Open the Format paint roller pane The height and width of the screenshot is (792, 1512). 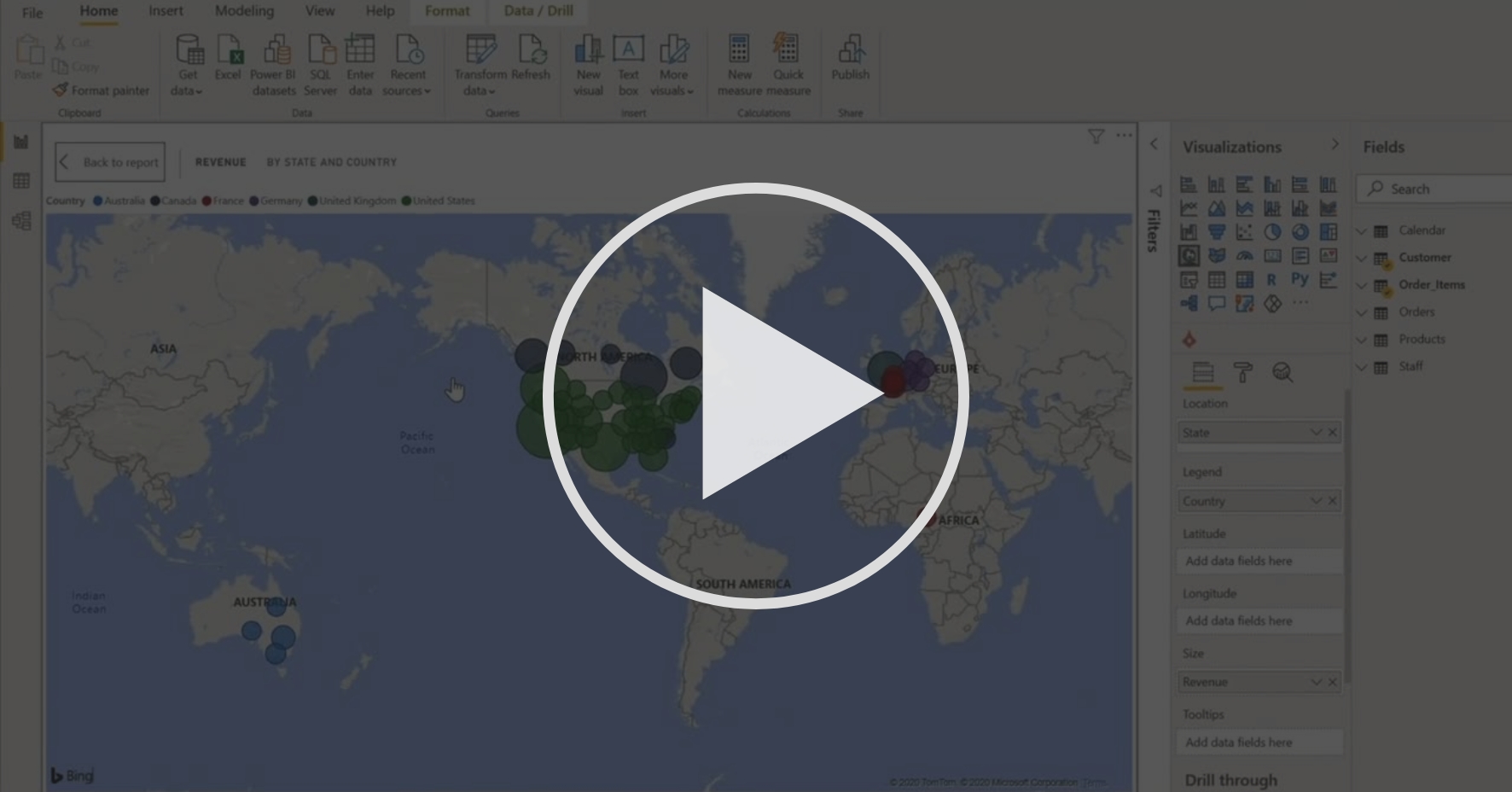(x=1245, y=374)
